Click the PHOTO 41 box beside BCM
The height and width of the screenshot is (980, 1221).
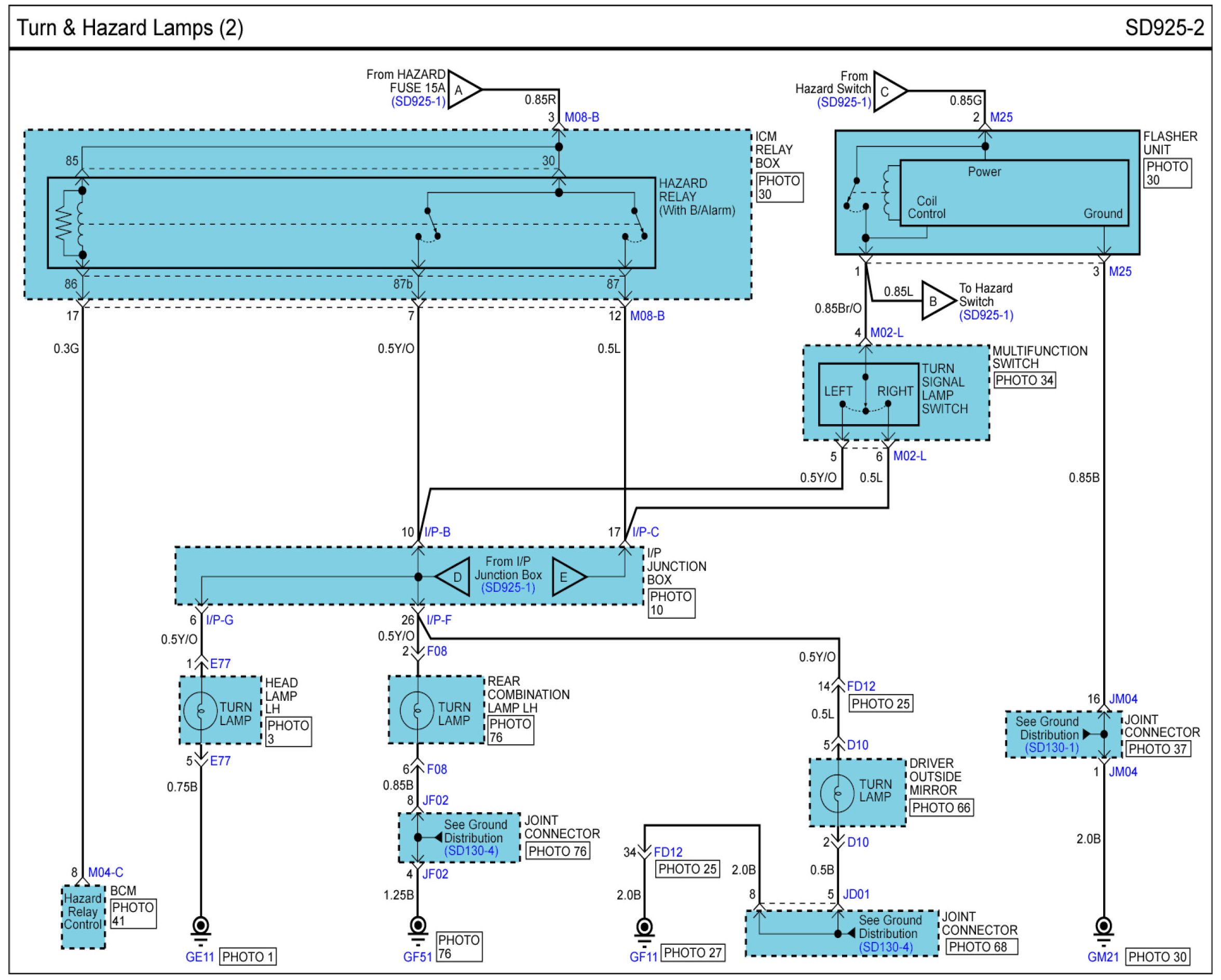click(x=133, y=914)
